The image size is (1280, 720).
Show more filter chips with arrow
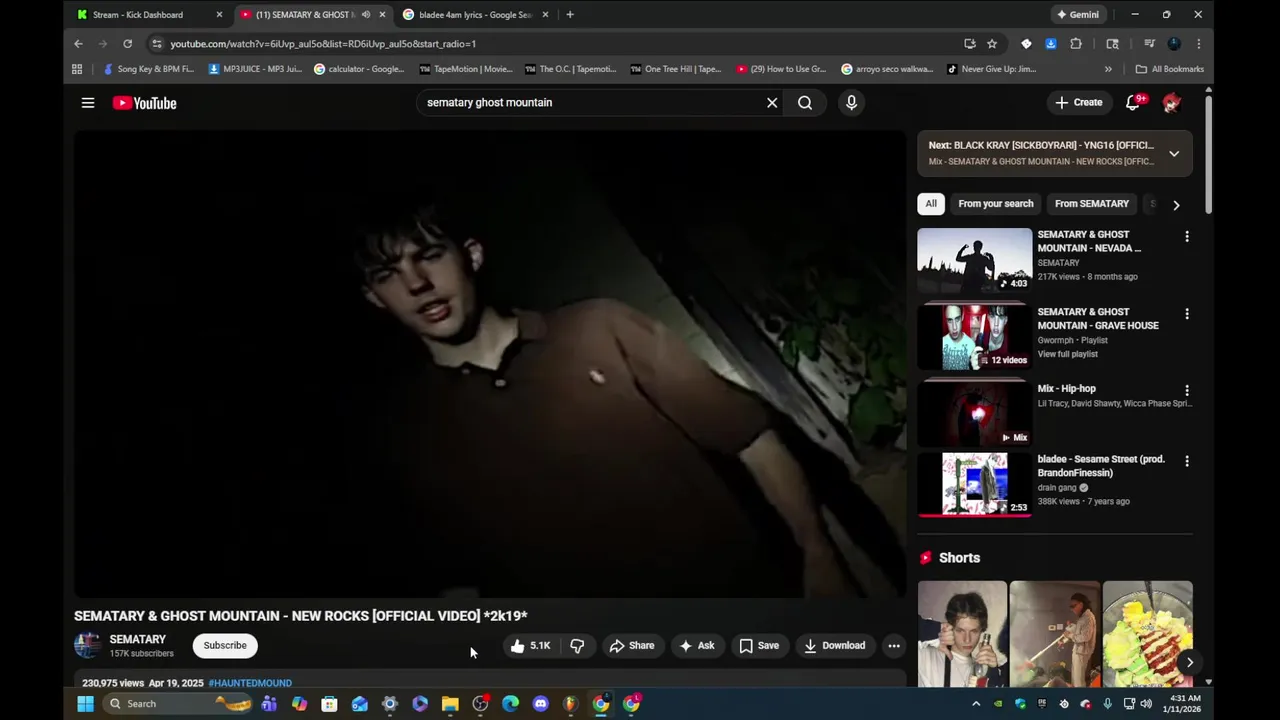coord(1176,205)
